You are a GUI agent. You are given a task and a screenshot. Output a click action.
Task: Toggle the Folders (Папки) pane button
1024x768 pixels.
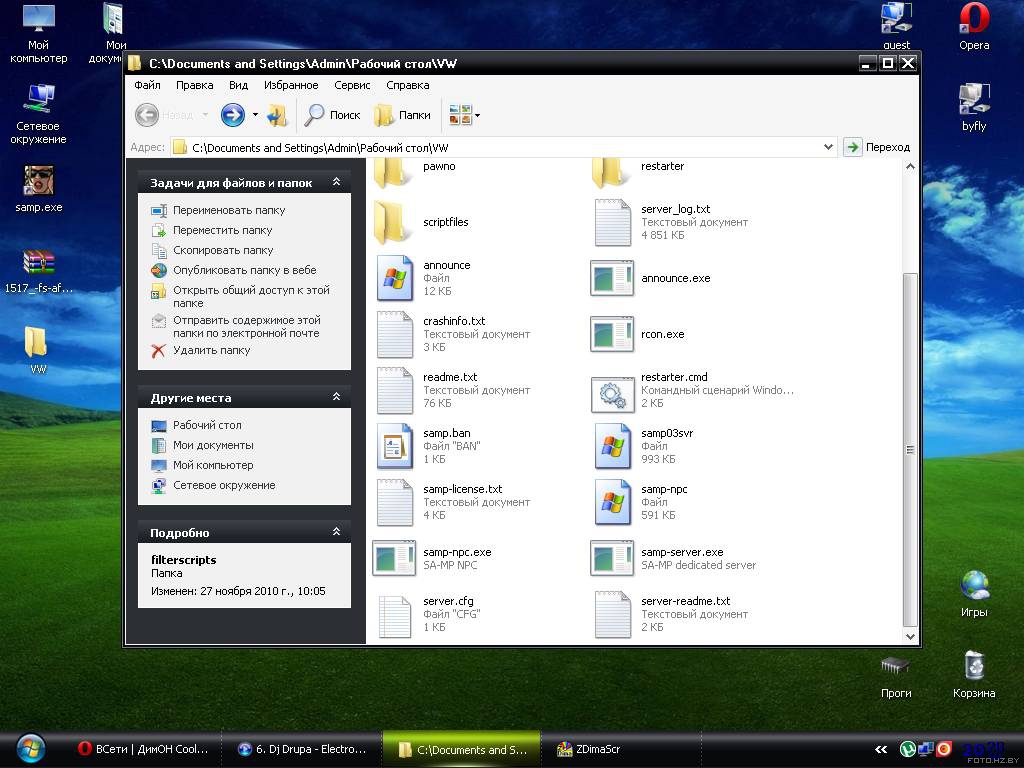402,115
